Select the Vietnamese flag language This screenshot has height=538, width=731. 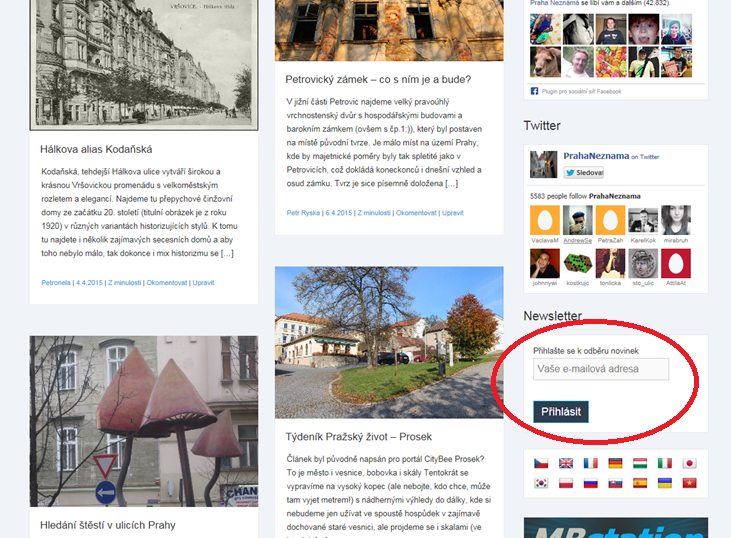click(x=689, y=483)
